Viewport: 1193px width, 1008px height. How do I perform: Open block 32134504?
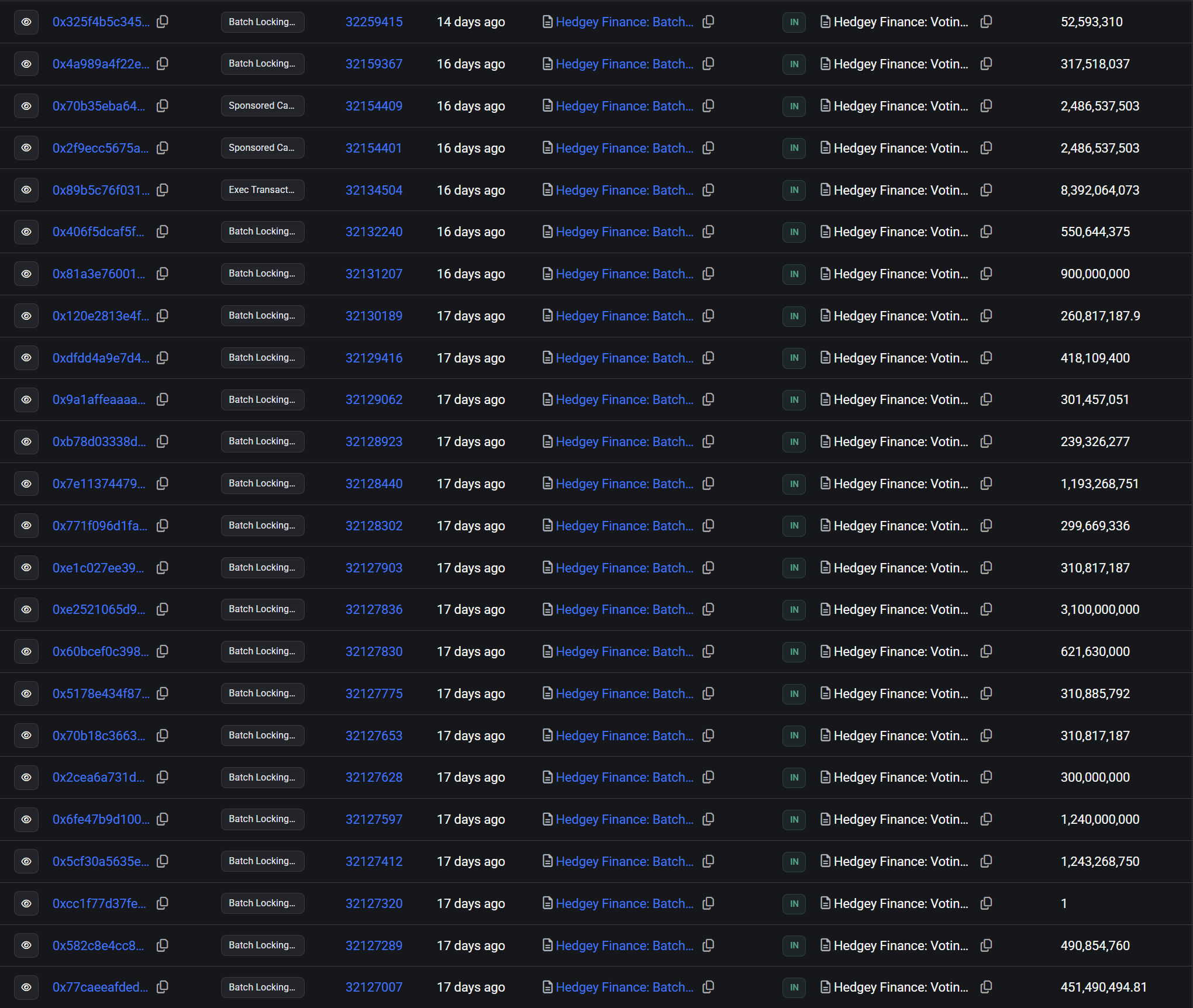pos(374,190)
